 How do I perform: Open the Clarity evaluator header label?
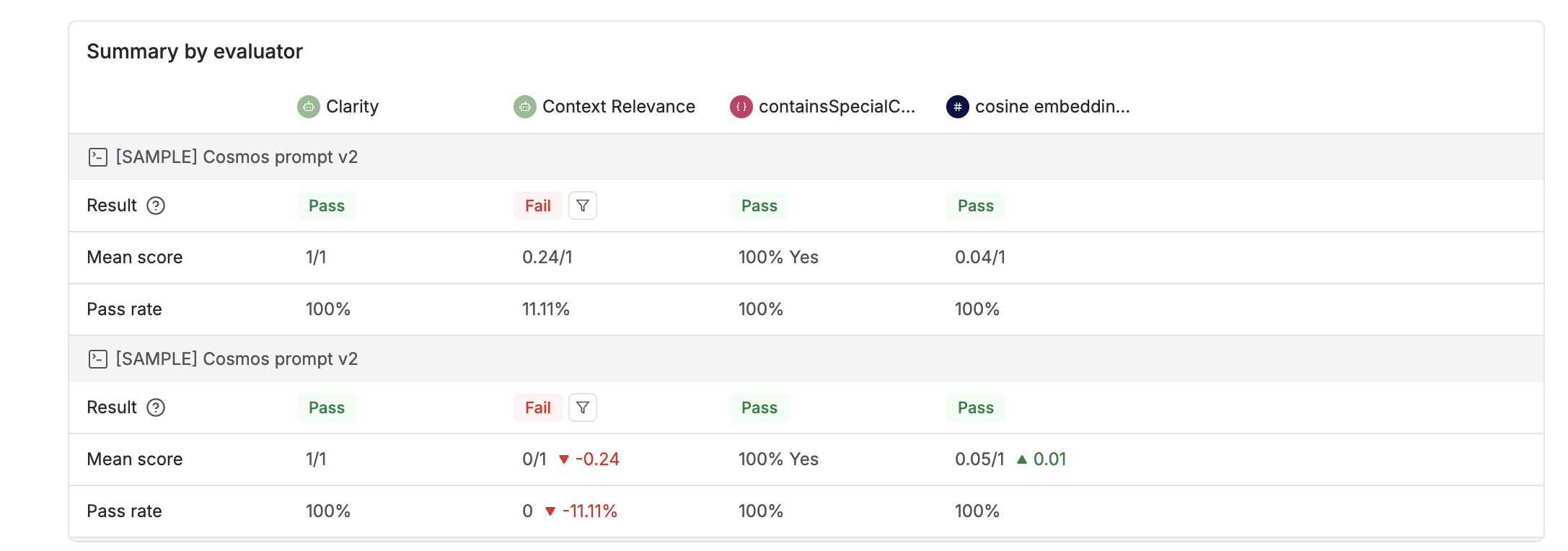[x=352, y=106]
